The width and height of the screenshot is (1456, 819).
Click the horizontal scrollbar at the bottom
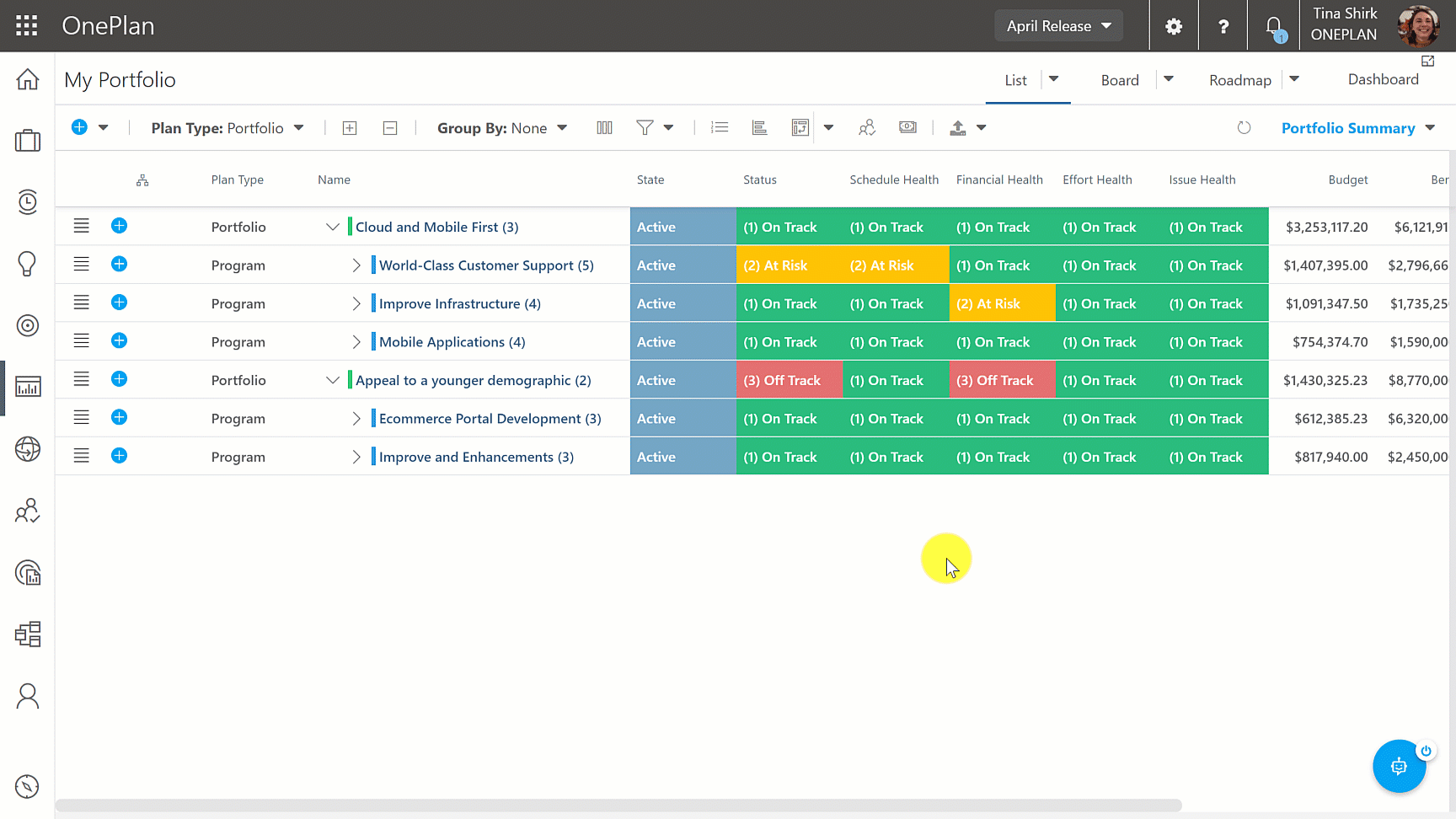(618, 806)
